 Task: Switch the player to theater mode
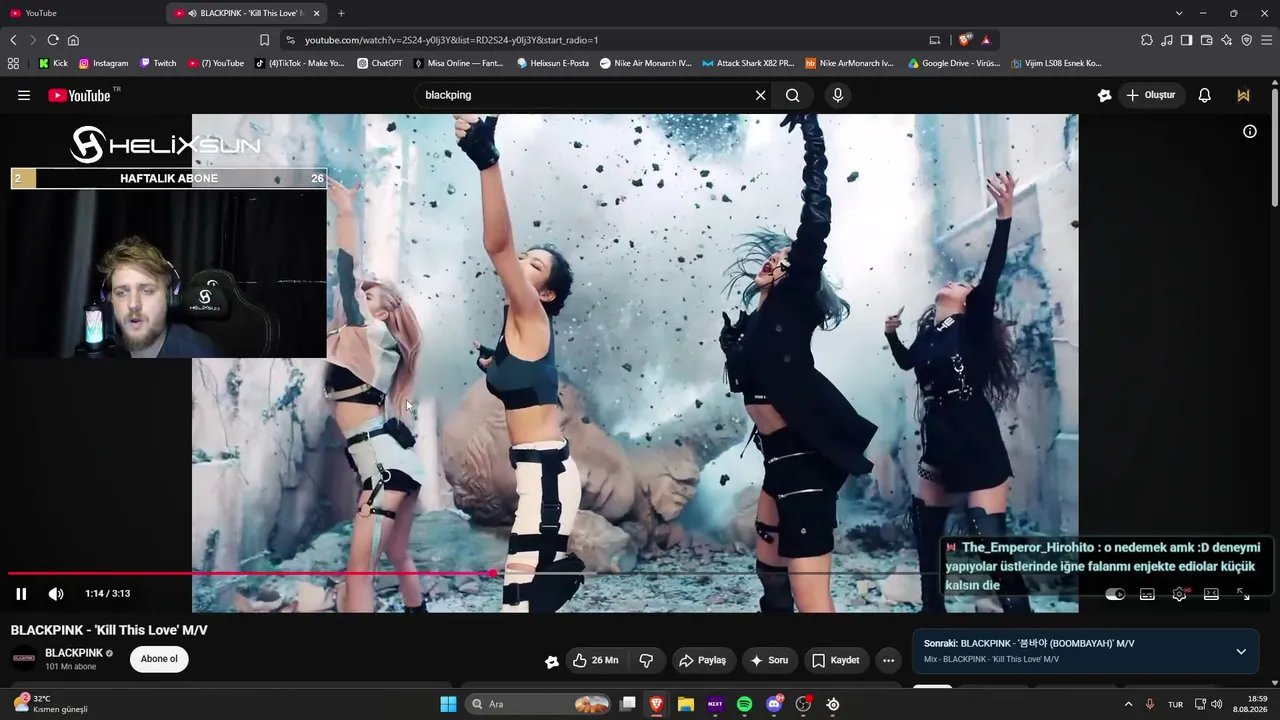click(1211, 594)
